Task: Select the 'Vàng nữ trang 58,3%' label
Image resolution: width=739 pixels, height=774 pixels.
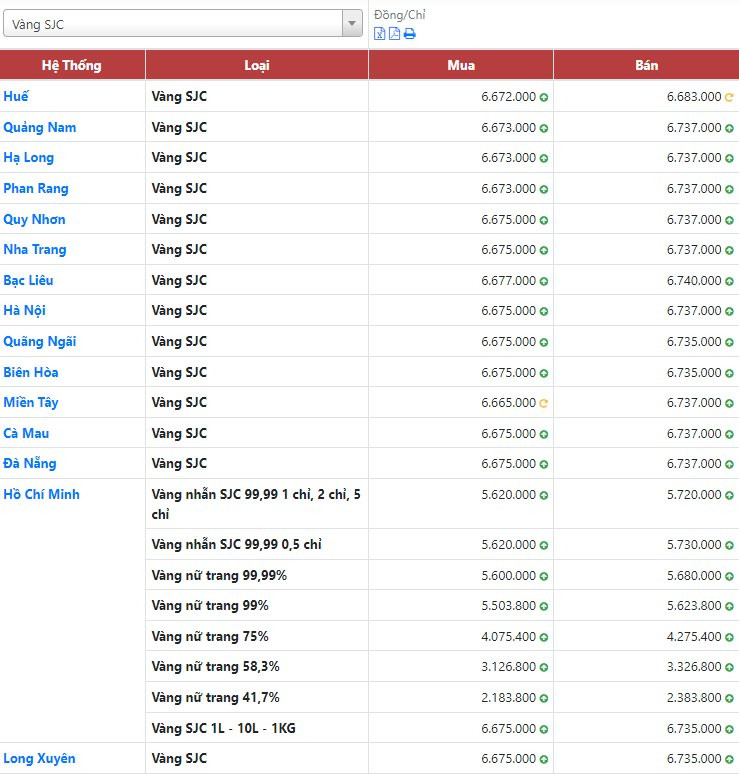Action: coord(215,667)
